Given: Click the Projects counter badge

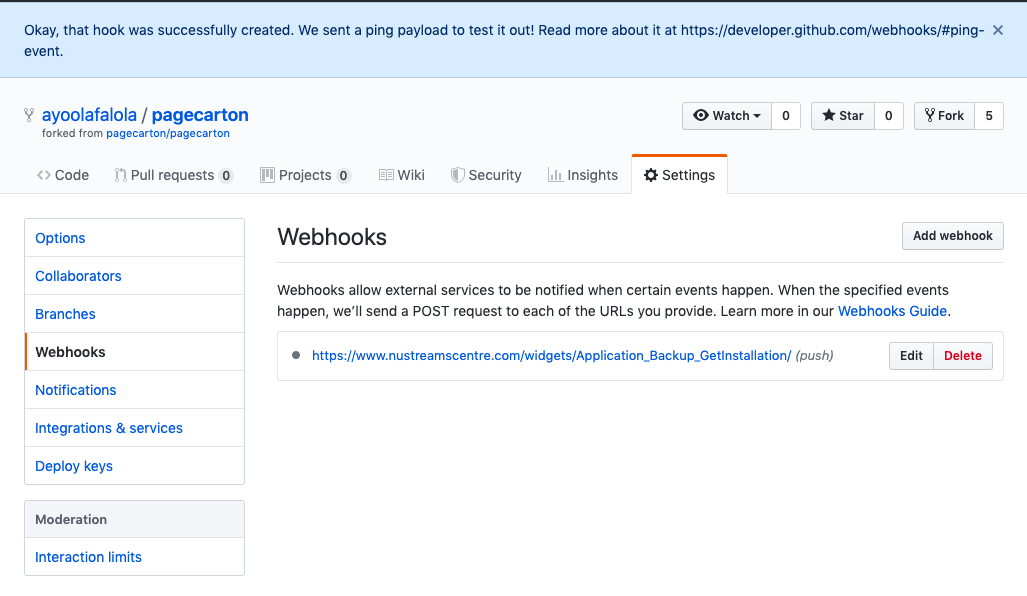Looking at the screenshot, I should (343, 176).
